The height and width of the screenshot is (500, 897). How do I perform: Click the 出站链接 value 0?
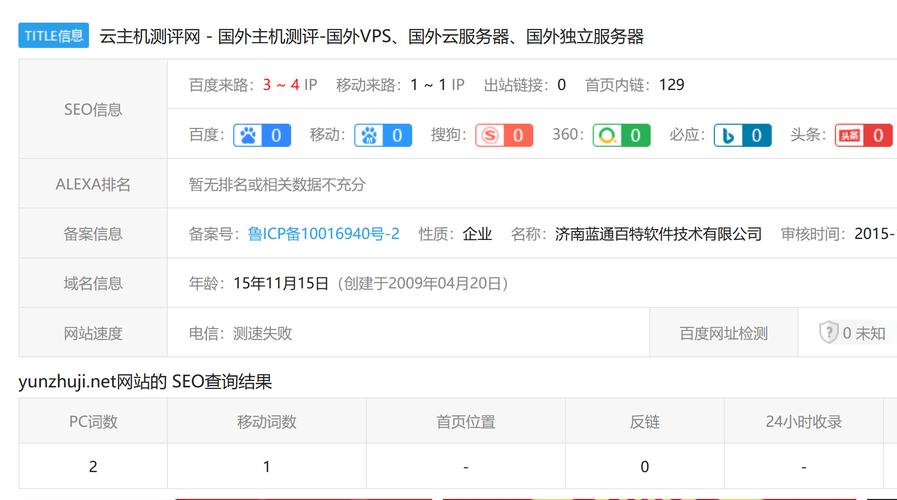tap(562, 85)
